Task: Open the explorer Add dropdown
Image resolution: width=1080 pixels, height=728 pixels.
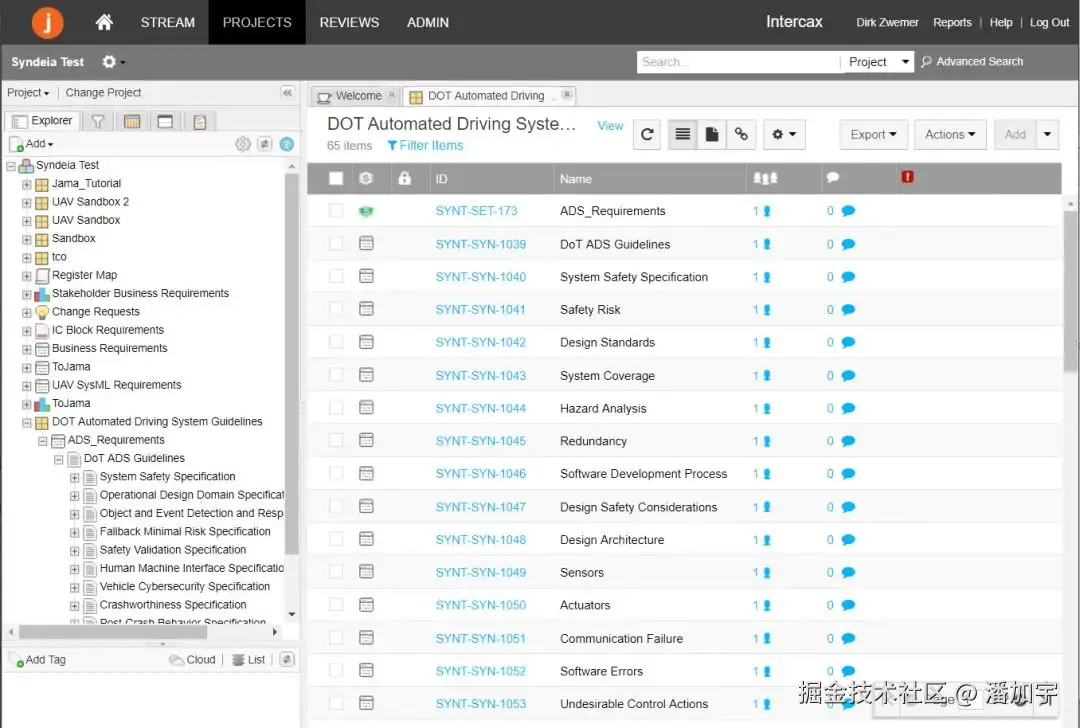Action: point(32,143)
